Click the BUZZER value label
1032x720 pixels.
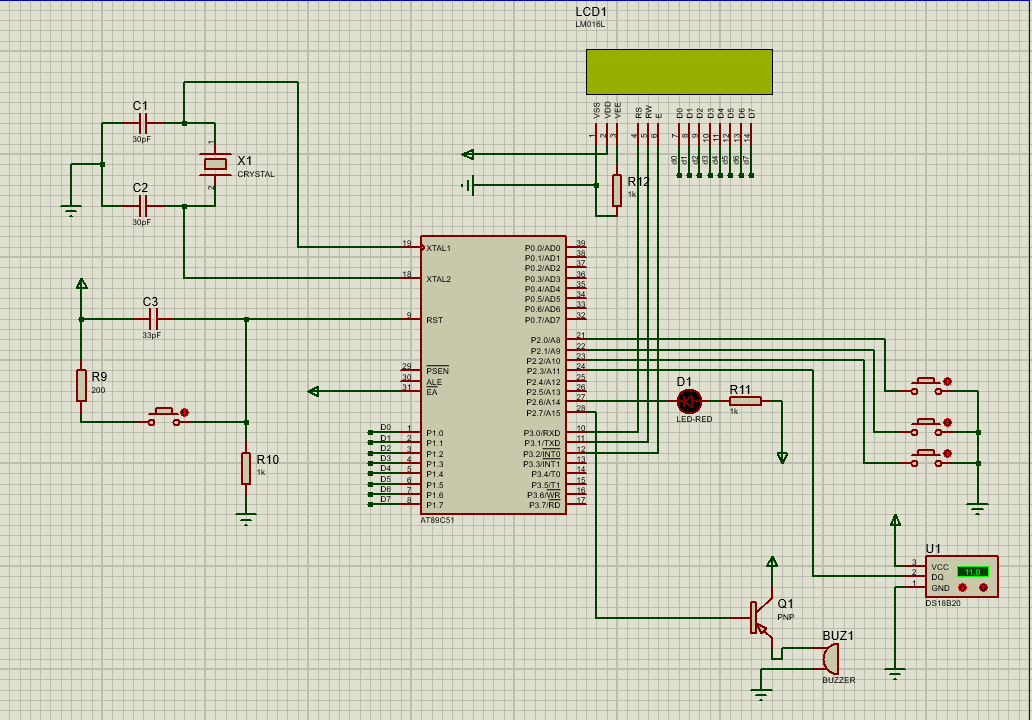[838, 680]
